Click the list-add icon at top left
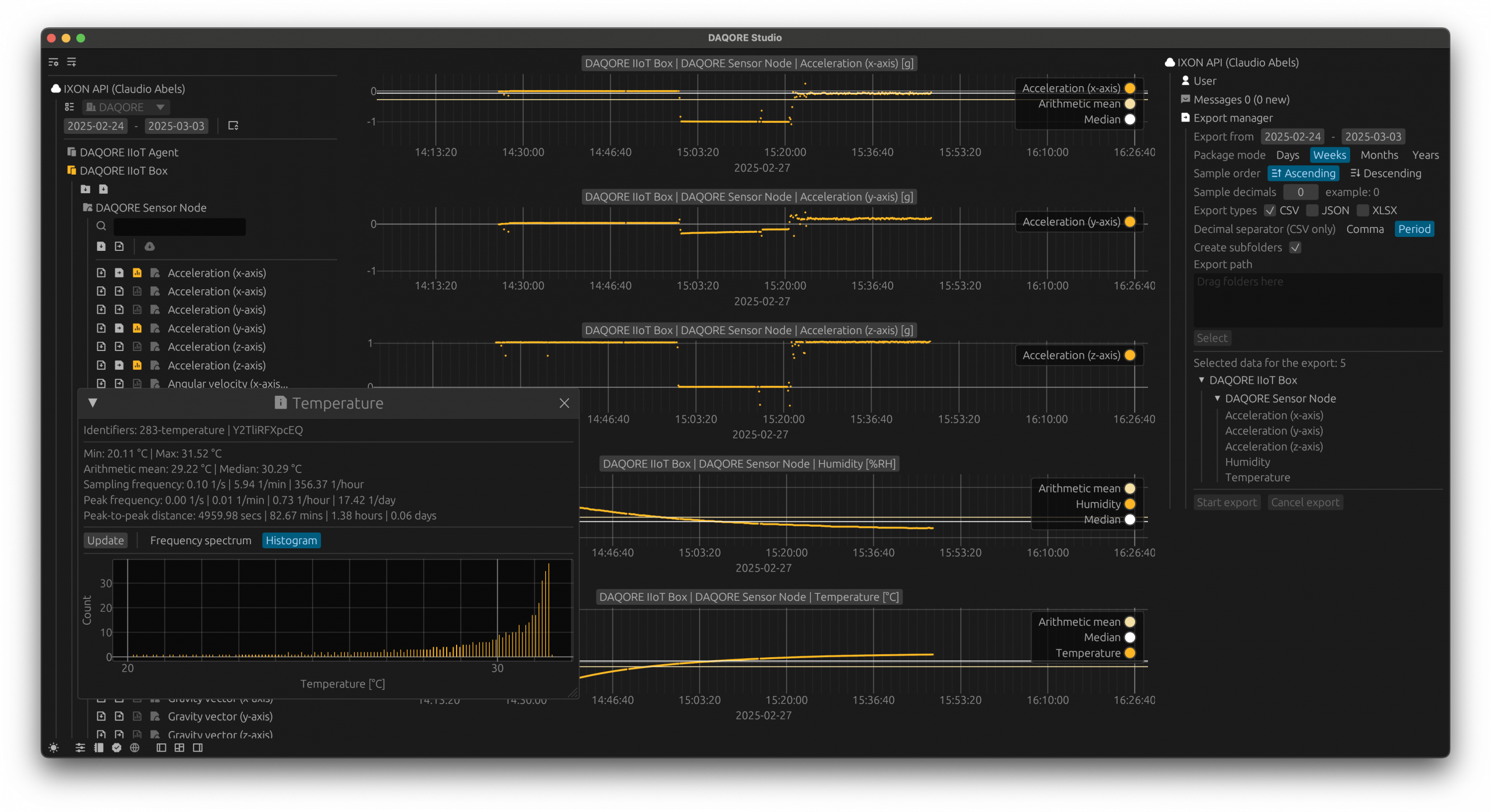Screen dimensions: 1491x812 point(72,62)
